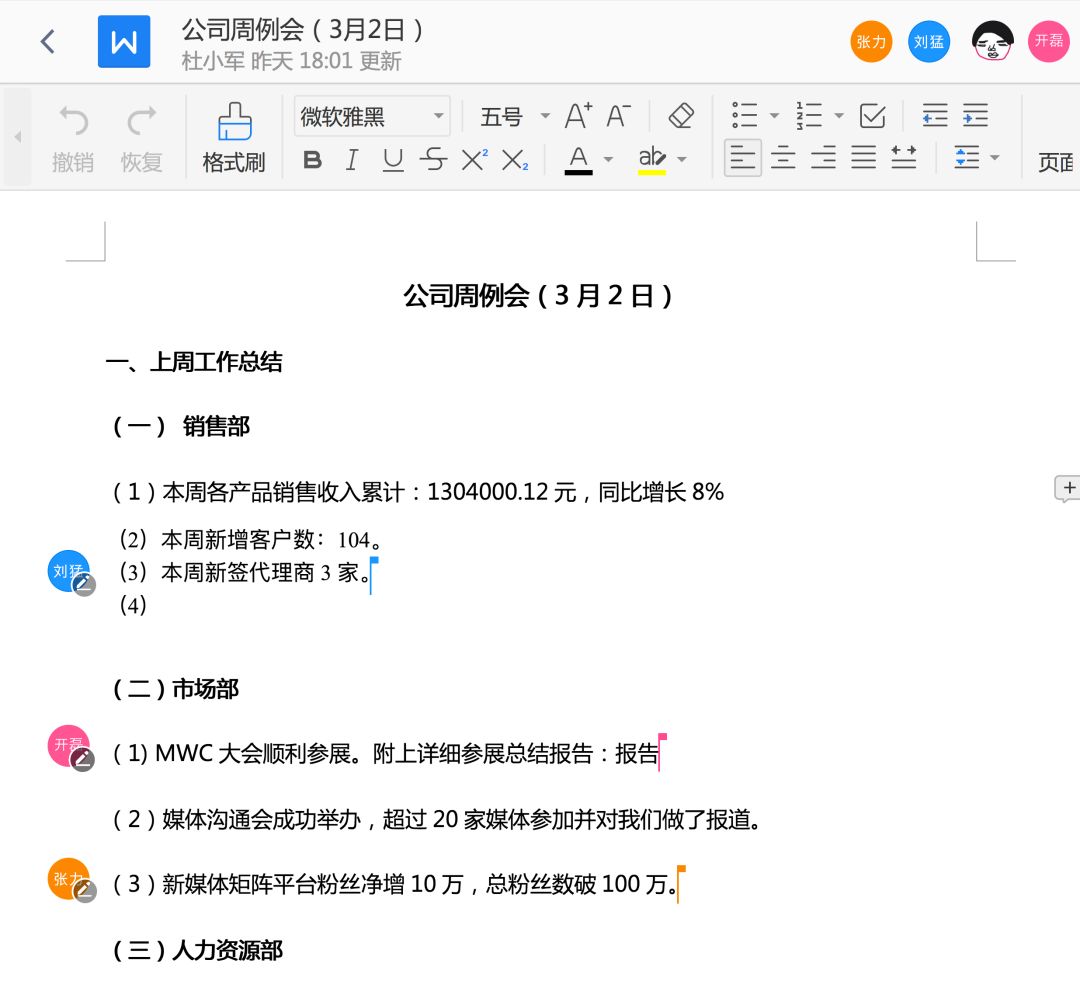Go back with the left chevron arrow
Viewport: 1080px width, 981px height.
tap(48, 41)
